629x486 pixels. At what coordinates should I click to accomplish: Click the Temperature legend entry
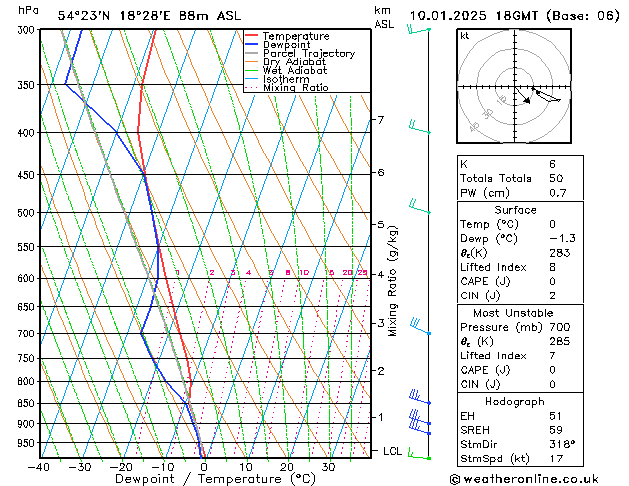(287, 36)
